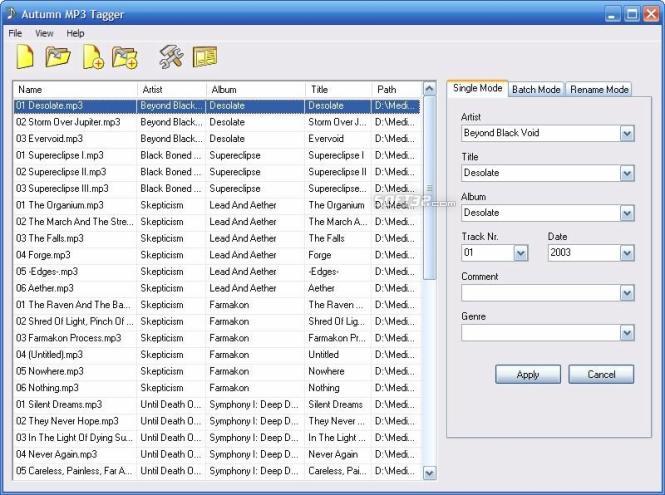Expand the Track Nr. dropdown
The image size is (665, 495).
pyautogui.click(x=521, y=253)
